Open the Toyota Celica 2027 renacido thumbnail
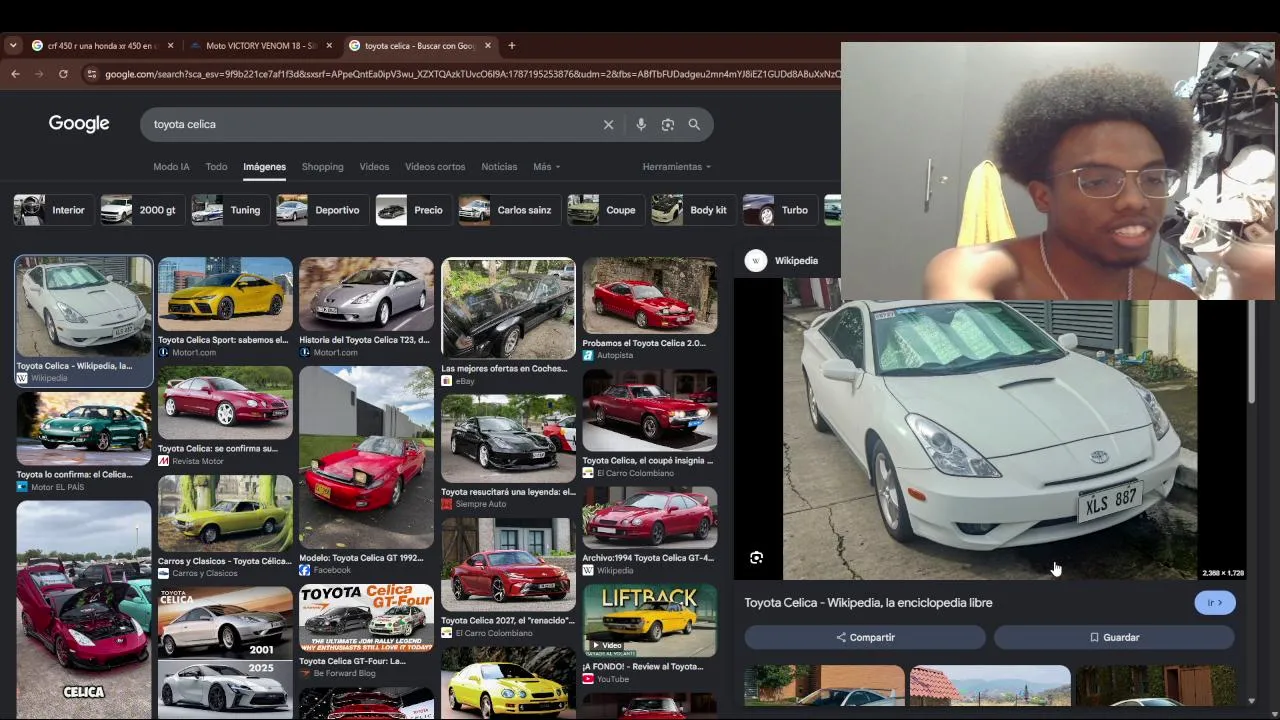 click(508, 565)
